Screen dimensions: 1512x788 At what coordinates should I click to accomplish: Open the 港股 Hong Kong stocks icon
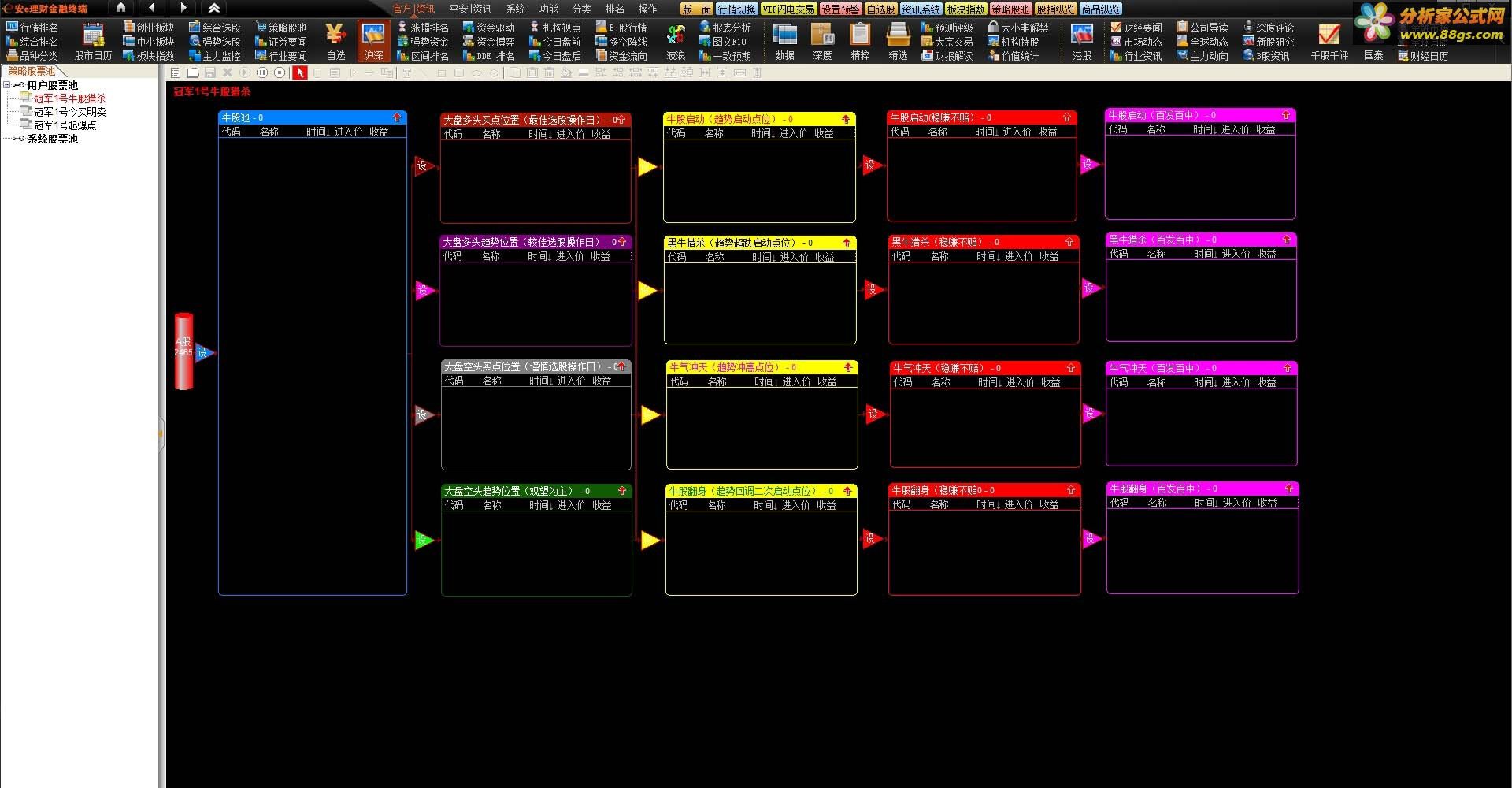coord(1082,41)
